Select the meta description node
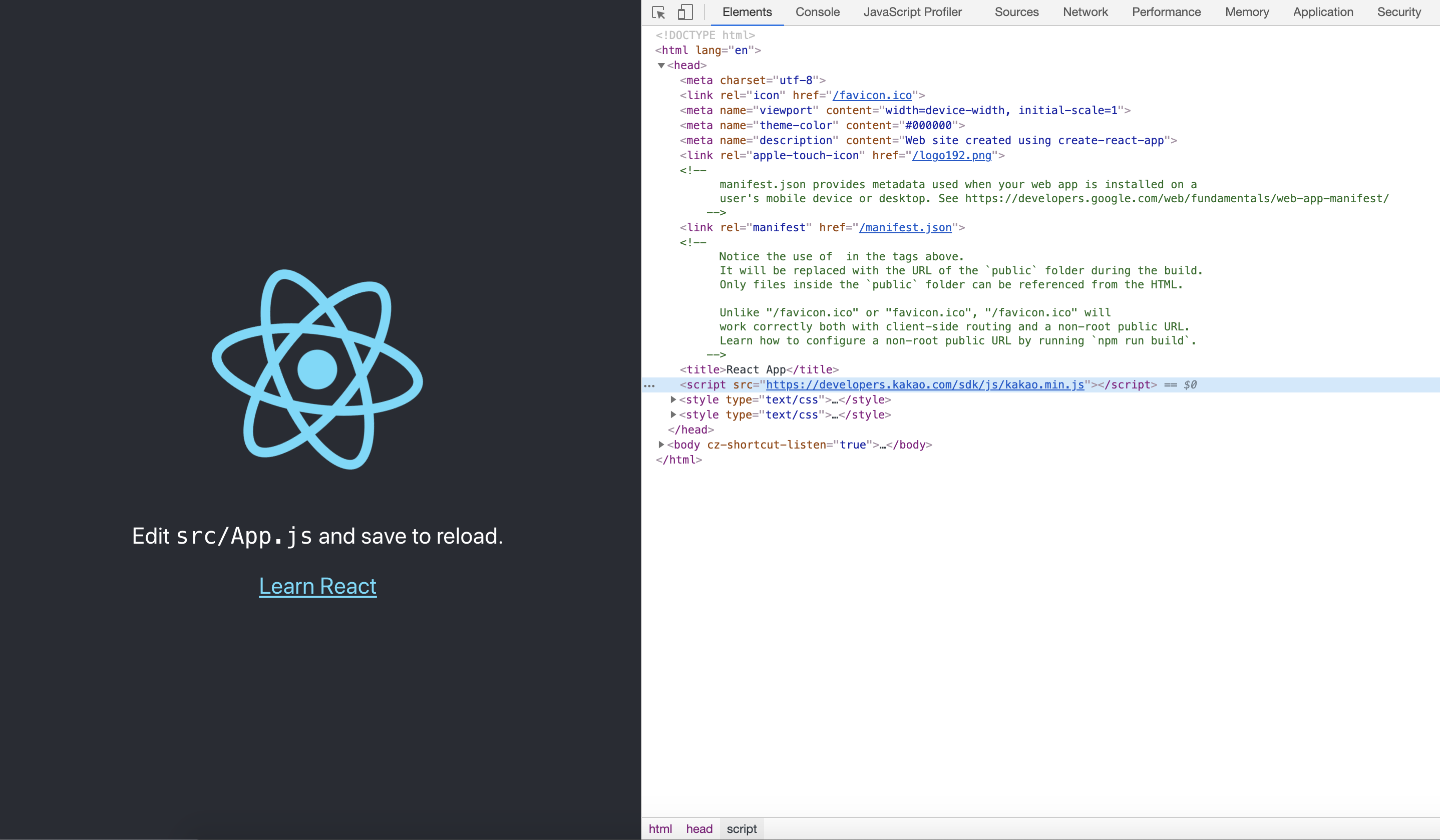Image resolution: width=1440 pixels, height=840 pixels. pyautogui.click(x=929, y=140)
